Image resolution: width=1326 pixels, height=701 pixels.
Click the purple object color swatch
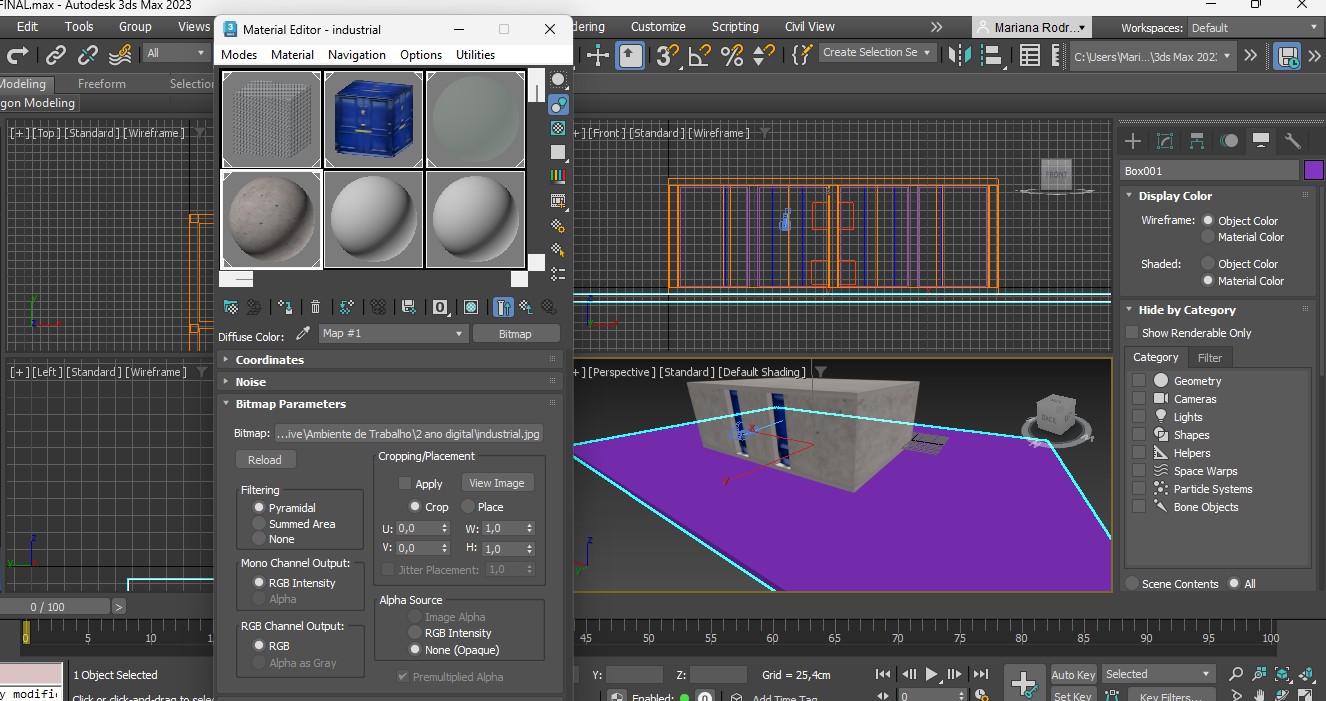[1313, 171]
